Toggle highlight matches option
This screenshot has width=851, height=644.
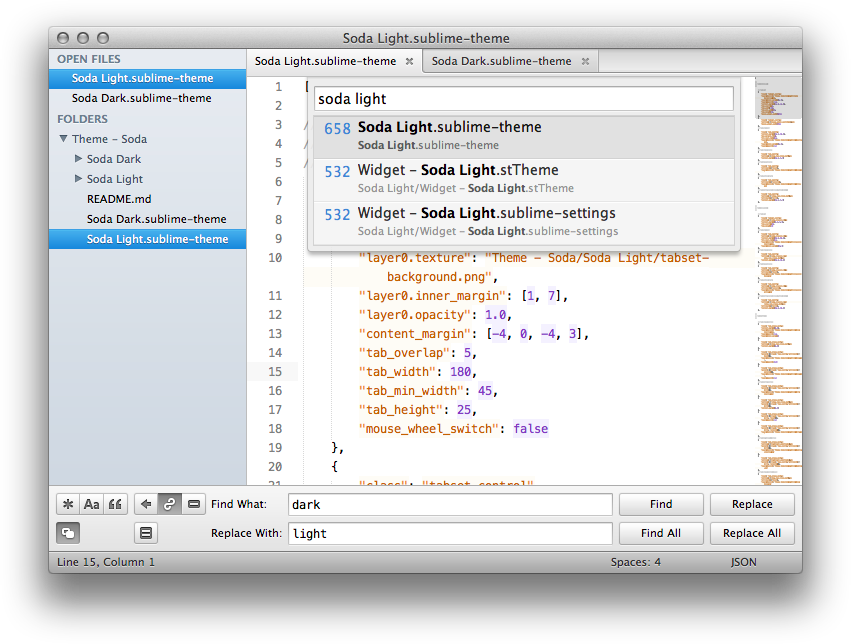pyautogui.click(x=146, y=533)
